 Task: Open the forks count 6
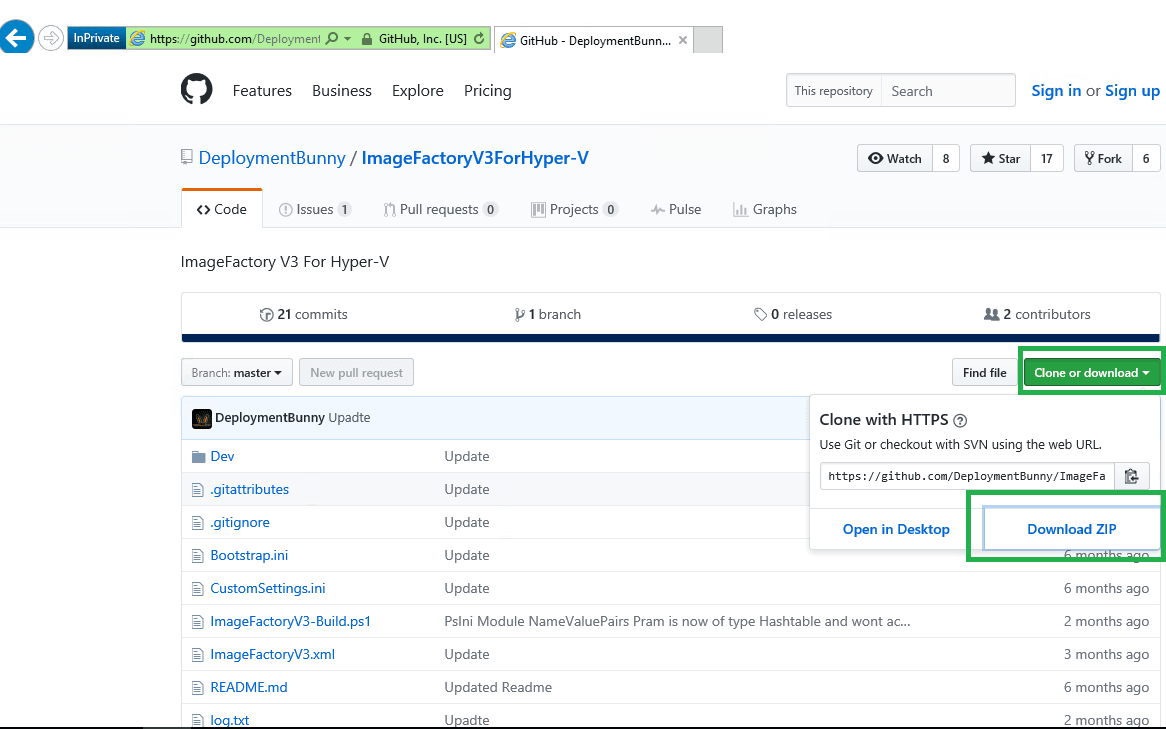(1146, 158)
